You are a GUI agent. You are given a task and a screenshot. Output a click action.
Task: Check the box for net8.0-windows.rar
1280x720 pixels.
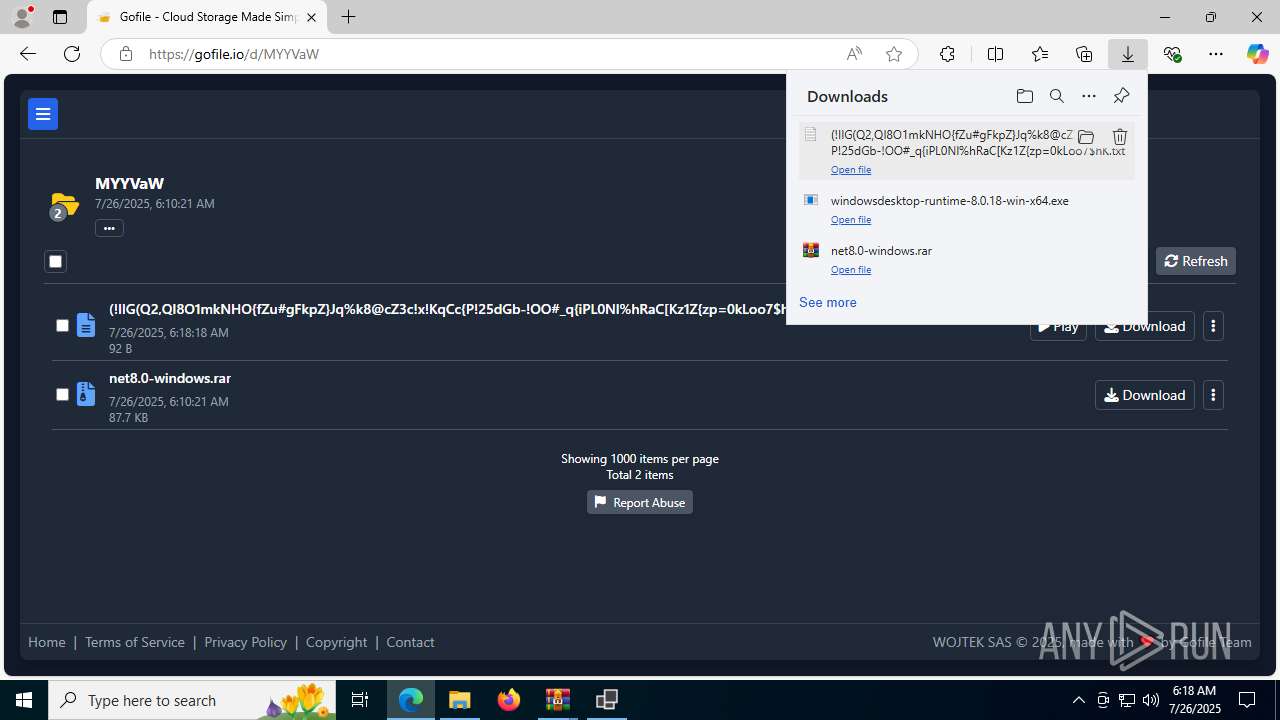tap(62, 394)
